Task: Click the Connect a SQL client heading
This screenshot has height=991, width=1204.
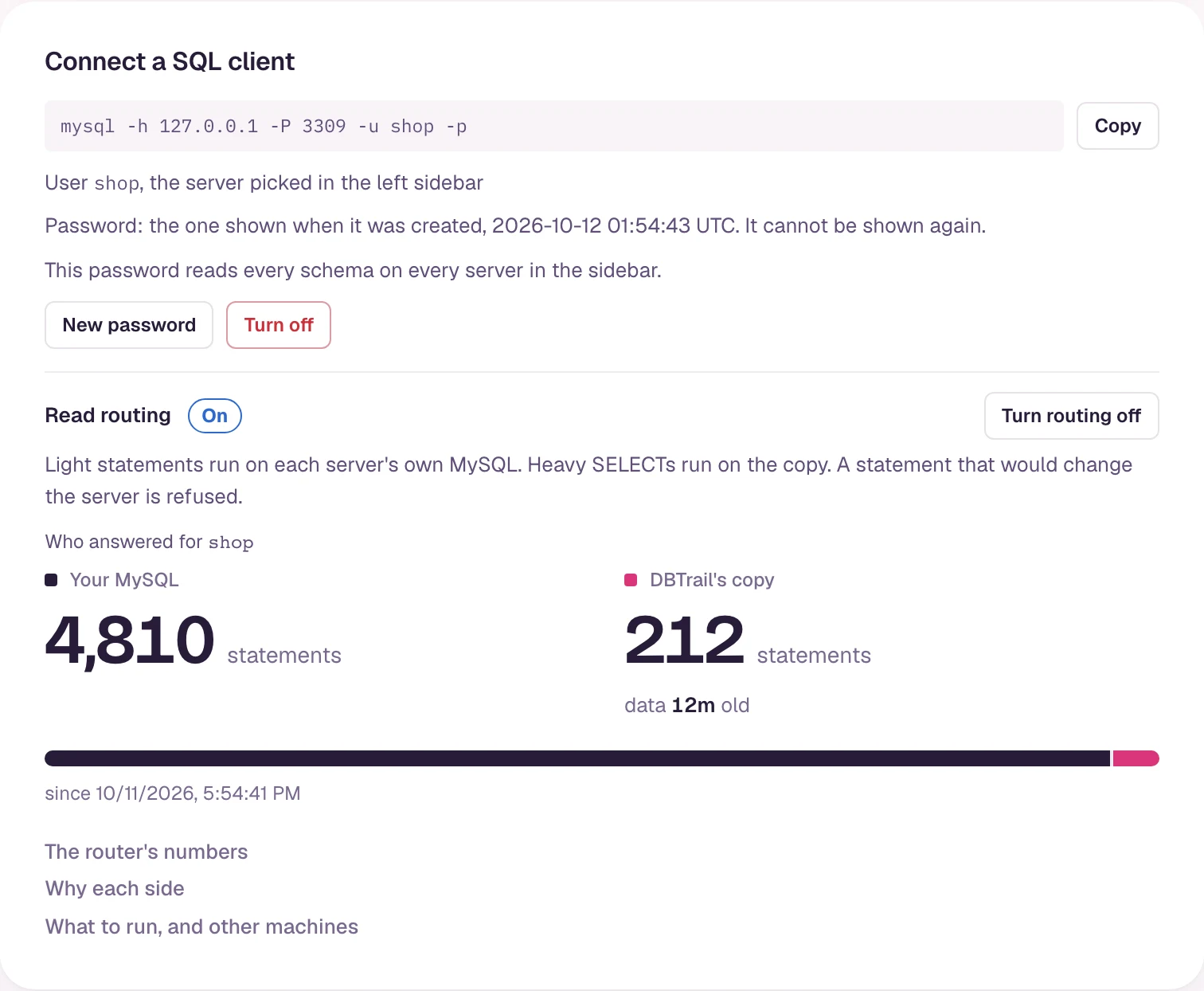Action: pyautogui.click(x=170, y=61)
